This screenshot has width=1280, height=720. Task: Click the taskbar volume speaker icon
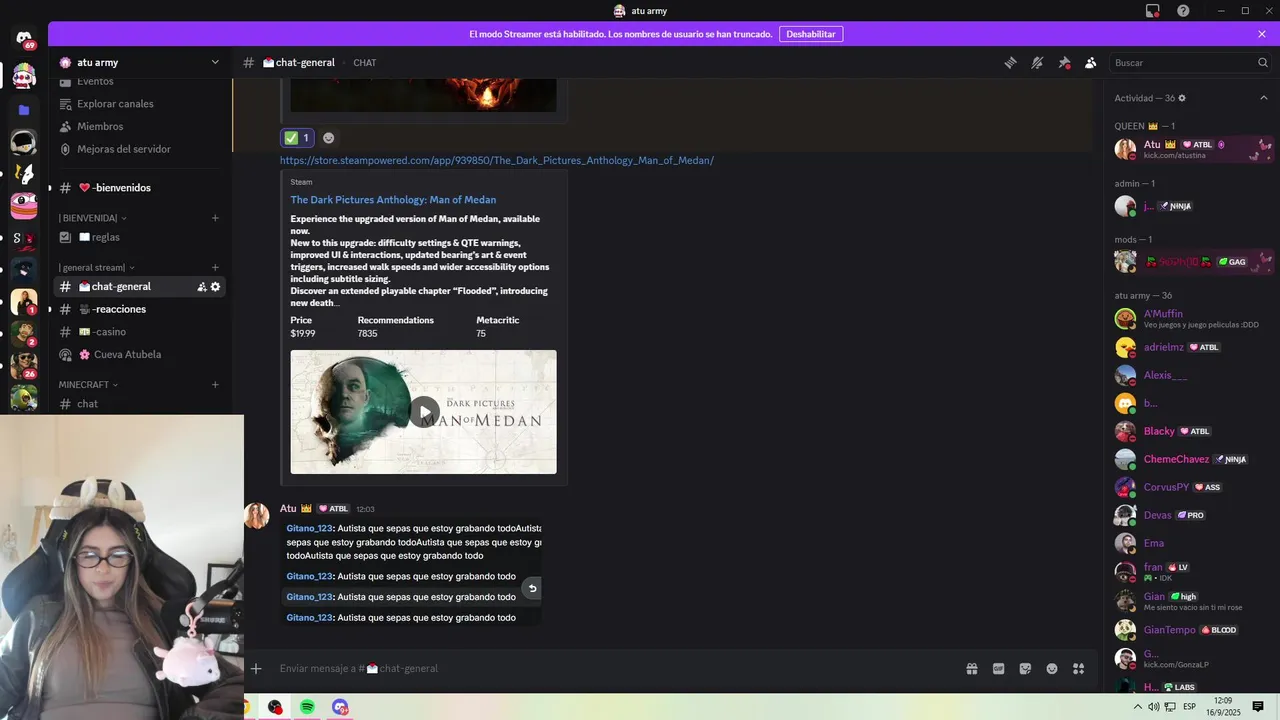(x=1154, y=707)
